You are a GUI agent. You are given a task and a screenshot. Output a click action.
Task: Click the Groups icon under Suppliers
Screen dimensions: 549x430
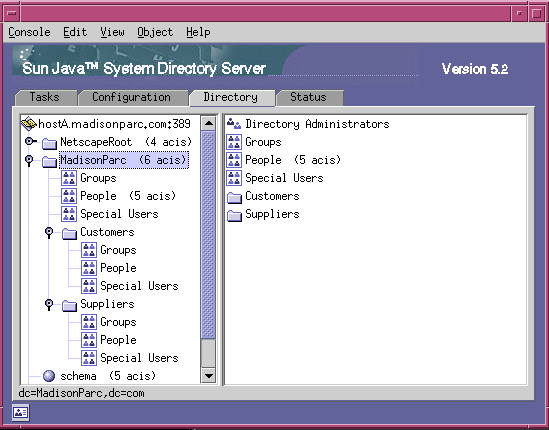click(89, 322)
